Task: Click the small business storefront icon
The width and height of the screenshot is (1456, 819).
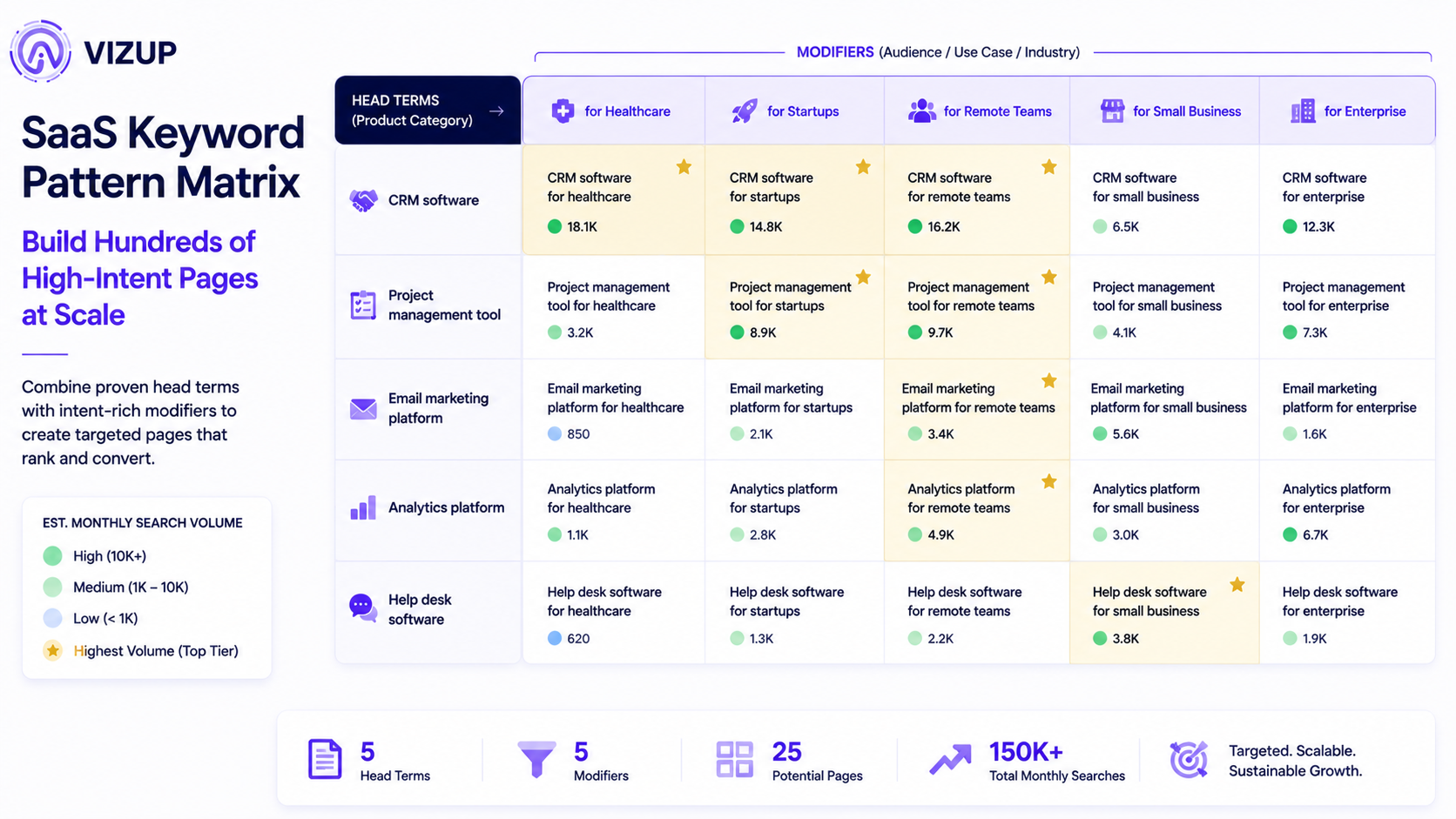Action: (x=1112, y=111)
